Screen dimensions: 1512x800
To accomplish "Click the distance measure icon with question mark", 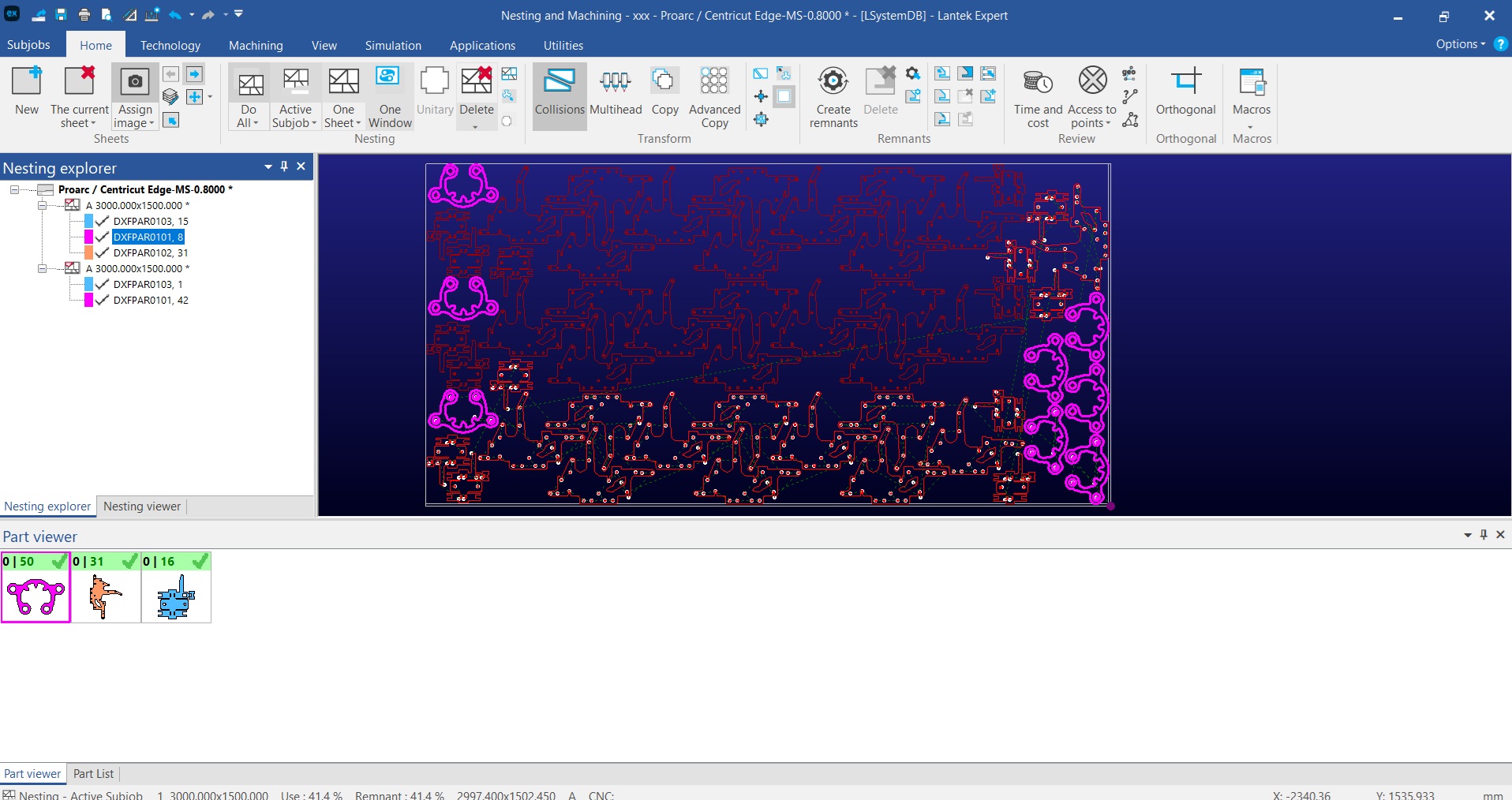I will (x=1130, y=96).
